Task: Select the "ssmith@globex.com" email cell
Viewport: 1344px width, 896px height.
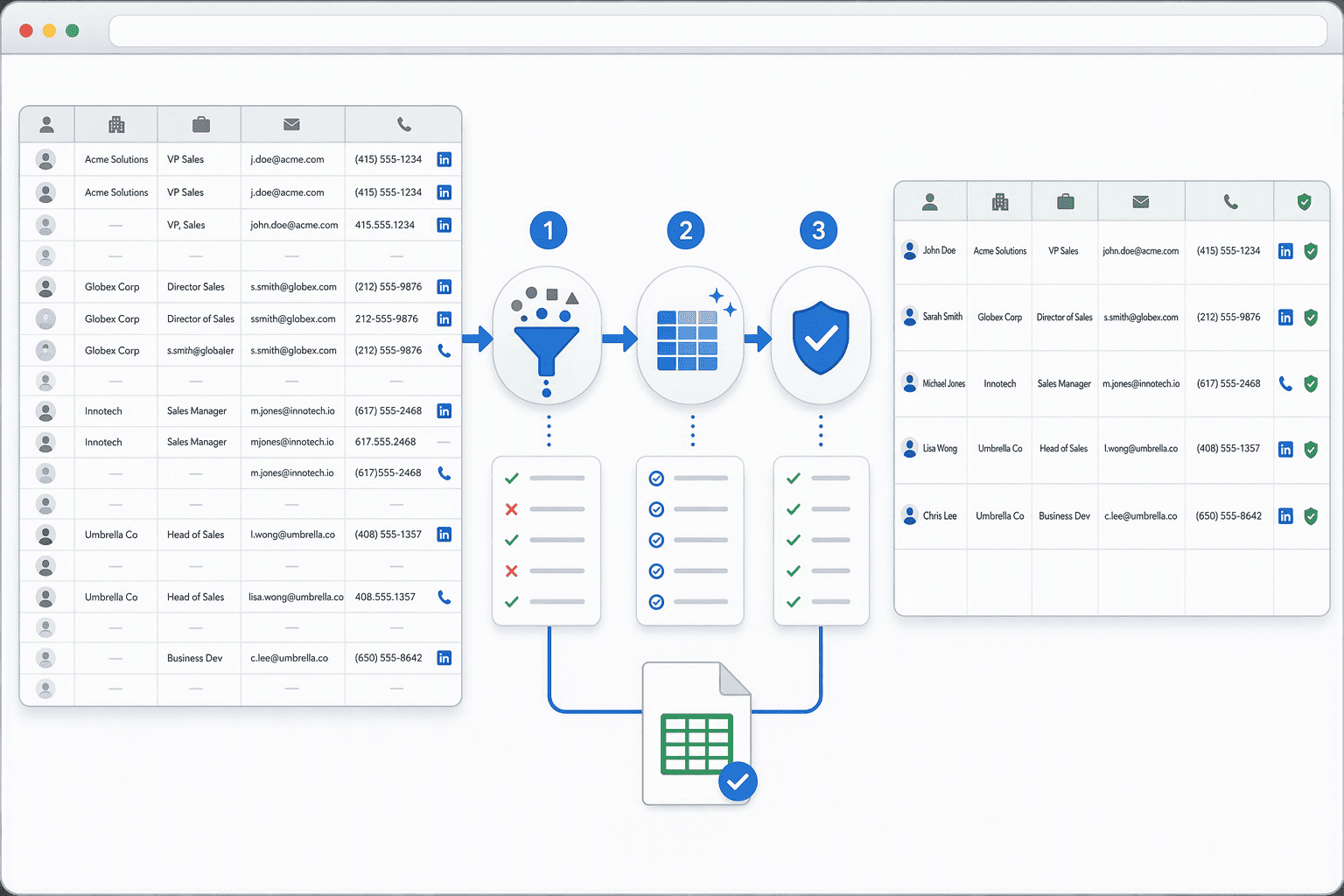Action: (293, 319)
